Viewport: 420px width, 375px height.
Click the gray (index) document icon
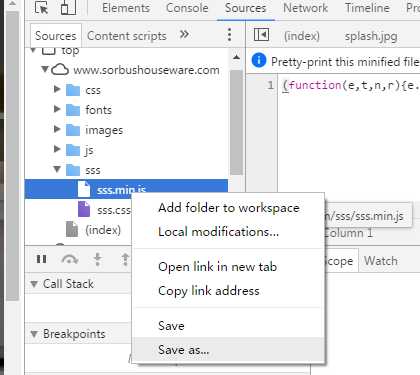72,229
